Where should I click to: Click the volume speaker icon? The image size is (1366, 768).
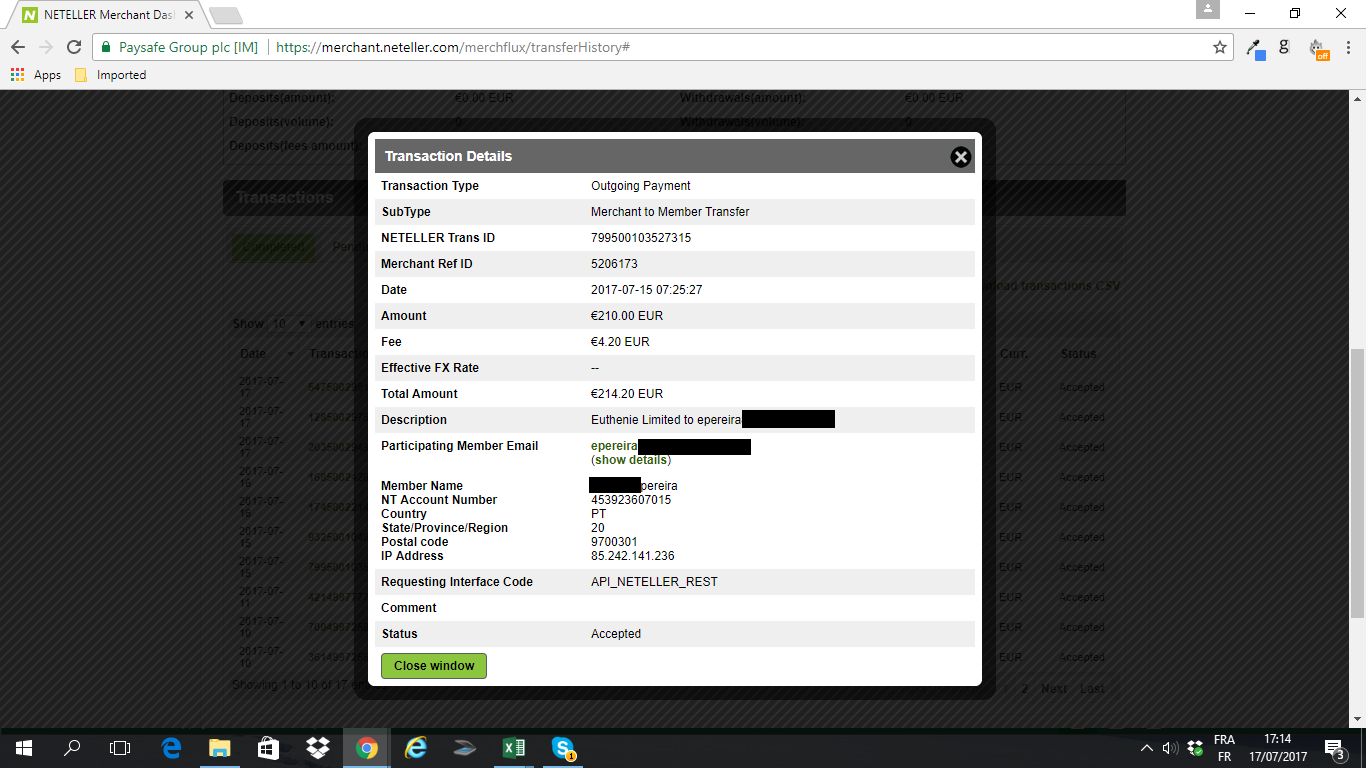[x=1170, y=747]
